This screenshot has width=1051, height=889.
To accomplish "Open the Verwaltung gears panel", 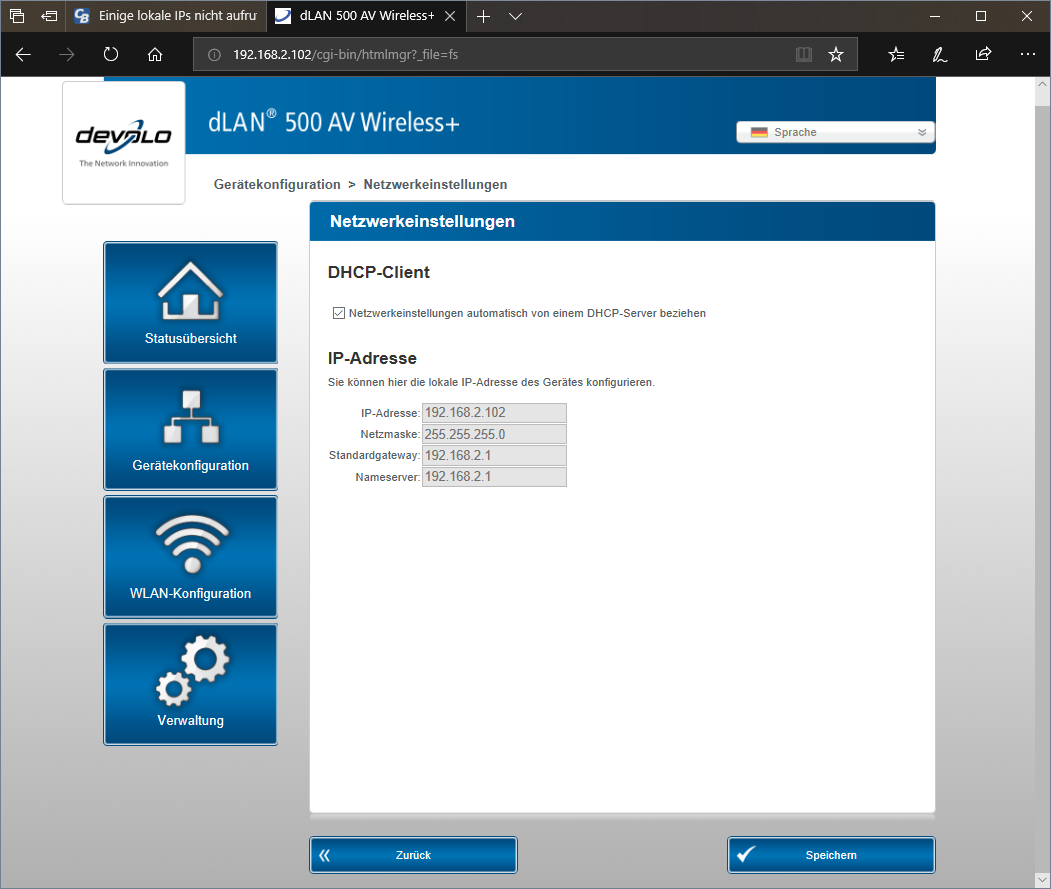I will tap(190, 684).
